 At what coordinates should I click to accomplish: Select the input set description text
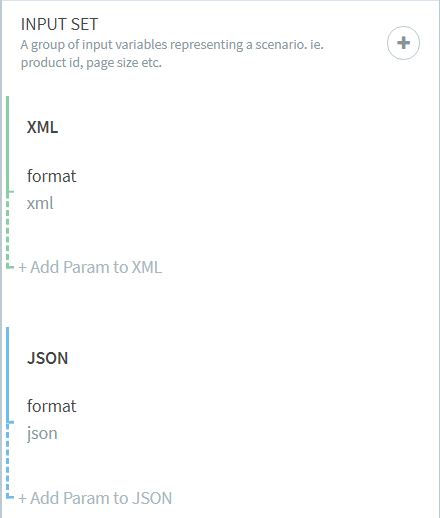click(172, 53)
